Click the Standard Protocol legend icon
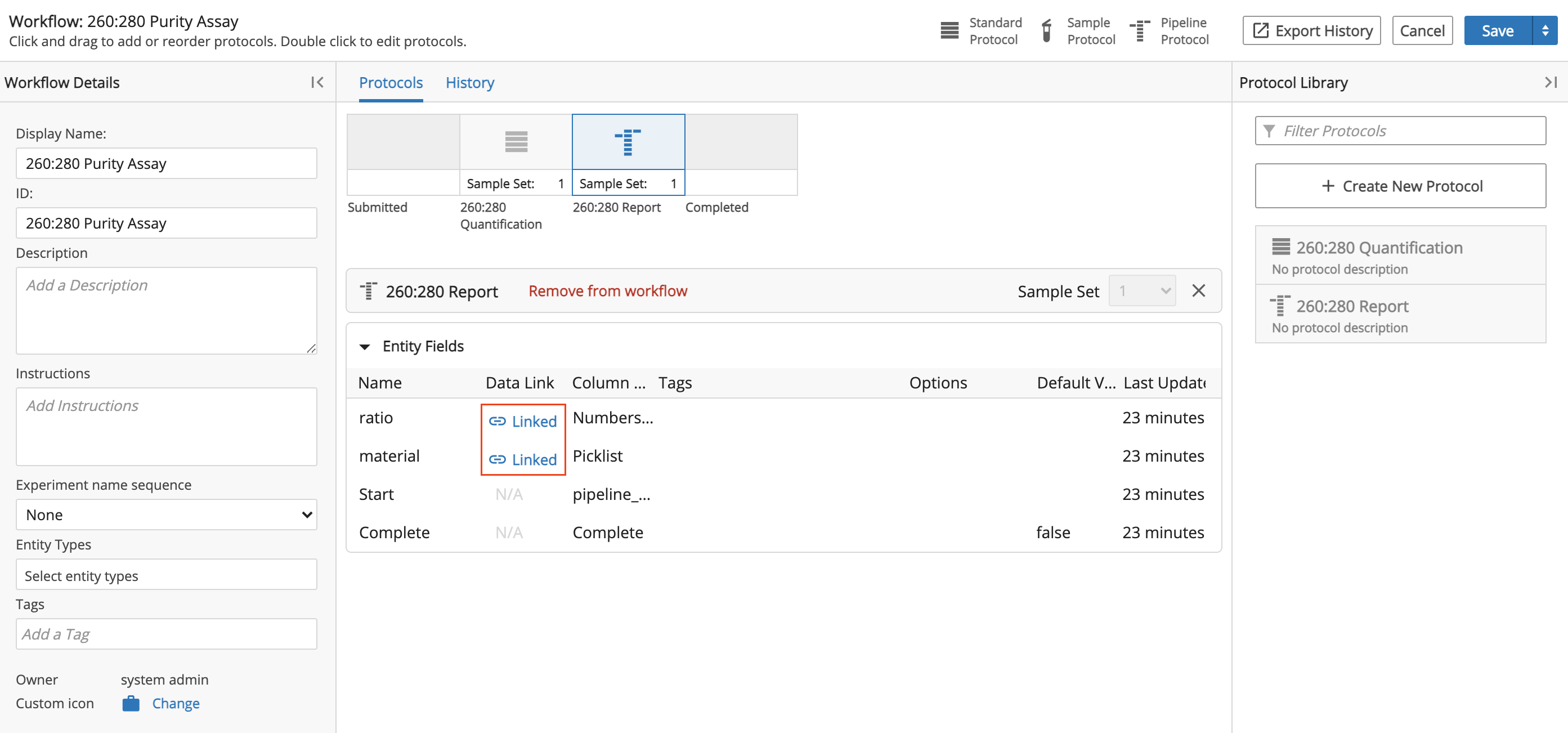This screenshot has height=733, width=1568. tap(949, 30)
